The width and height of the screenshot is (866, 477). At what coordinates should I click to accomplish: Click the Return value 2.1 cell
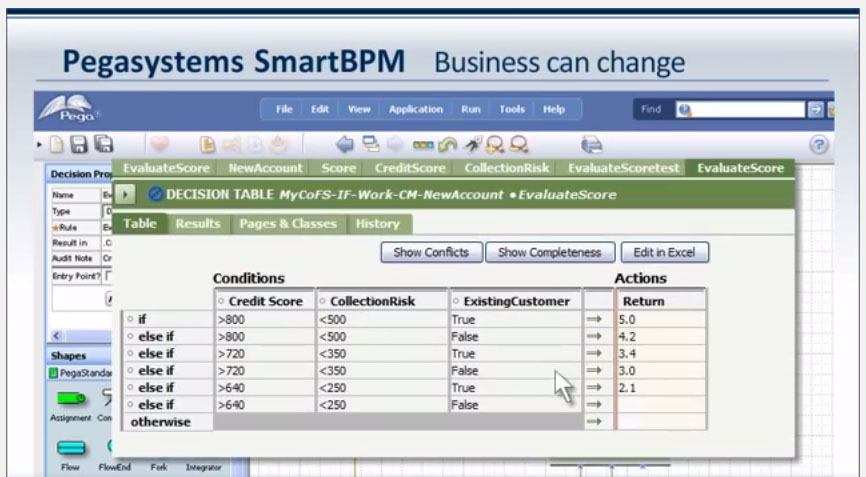coord(661,388)
